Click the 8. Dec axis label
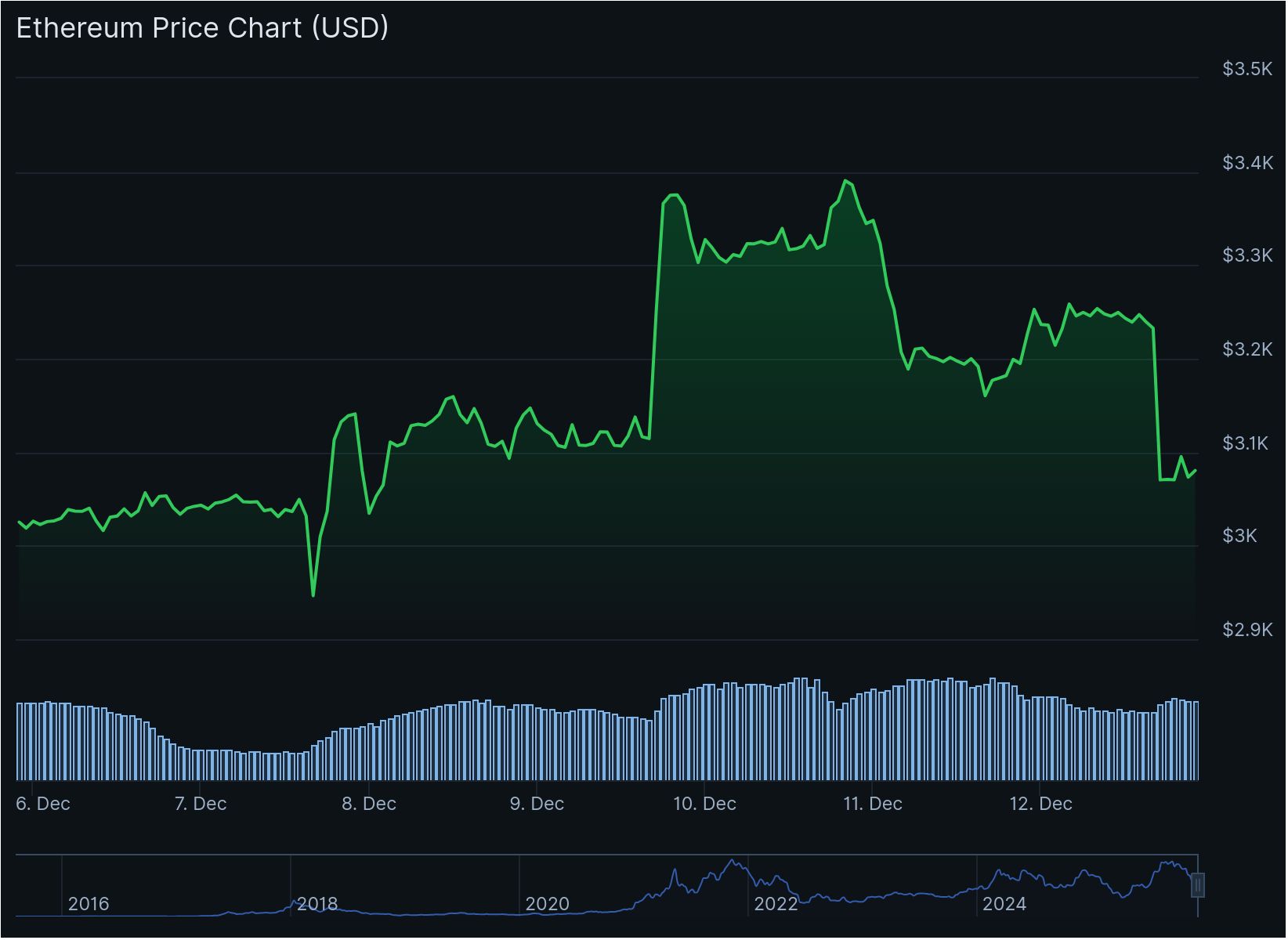The width and height of the screenshot is (1288, 940). [369, 804]
